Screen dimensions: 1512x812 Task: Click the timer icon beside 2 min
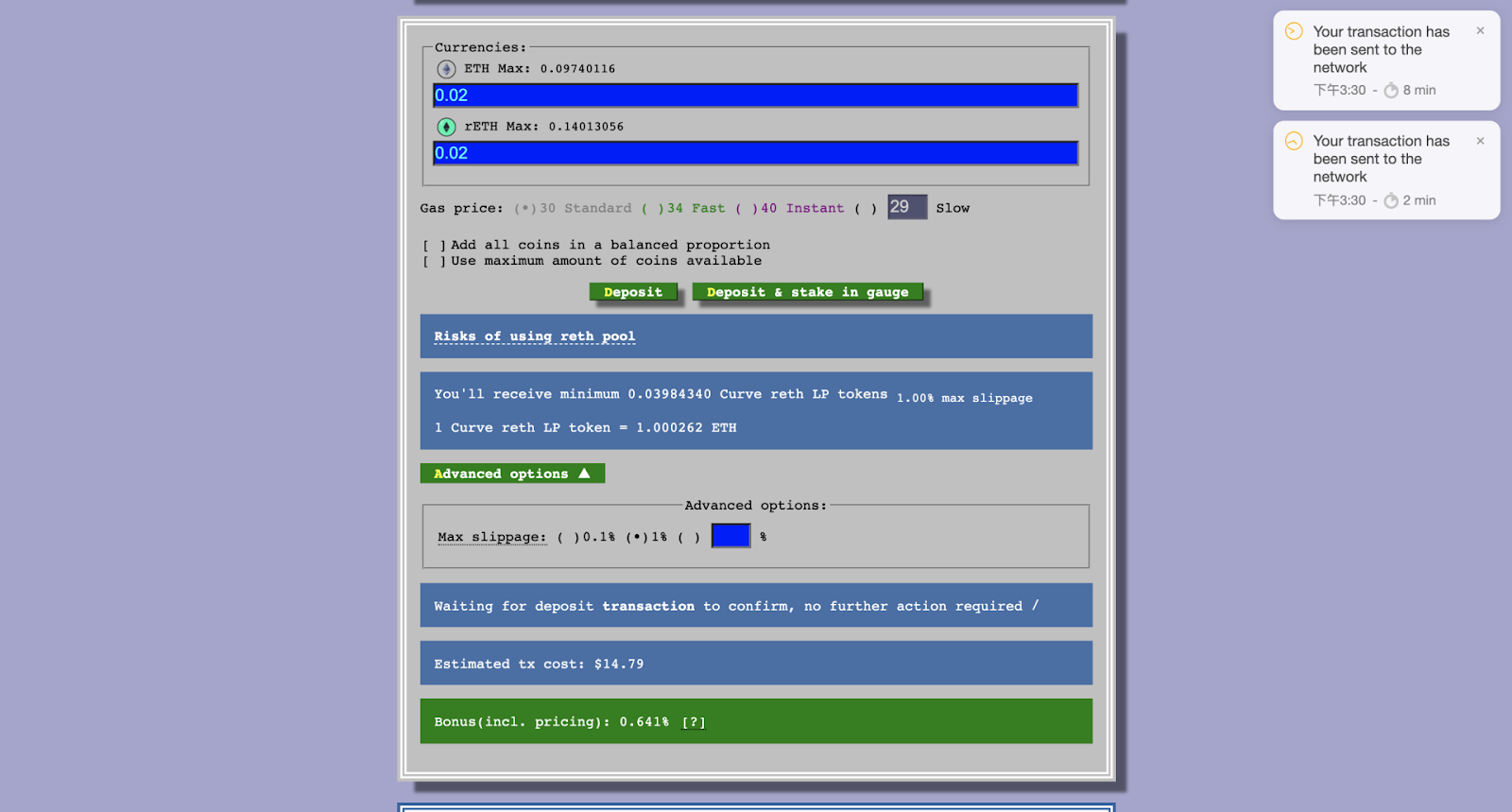[x=1391, y=200]
